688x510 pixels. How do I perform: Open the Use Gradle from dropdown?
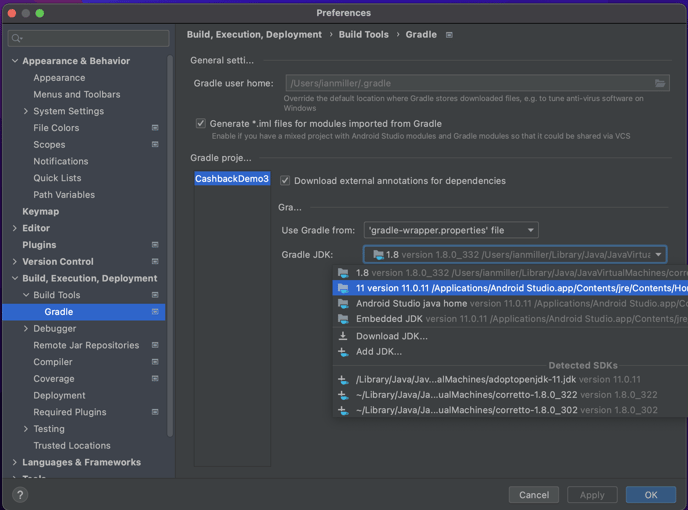[x=451, y=231]
